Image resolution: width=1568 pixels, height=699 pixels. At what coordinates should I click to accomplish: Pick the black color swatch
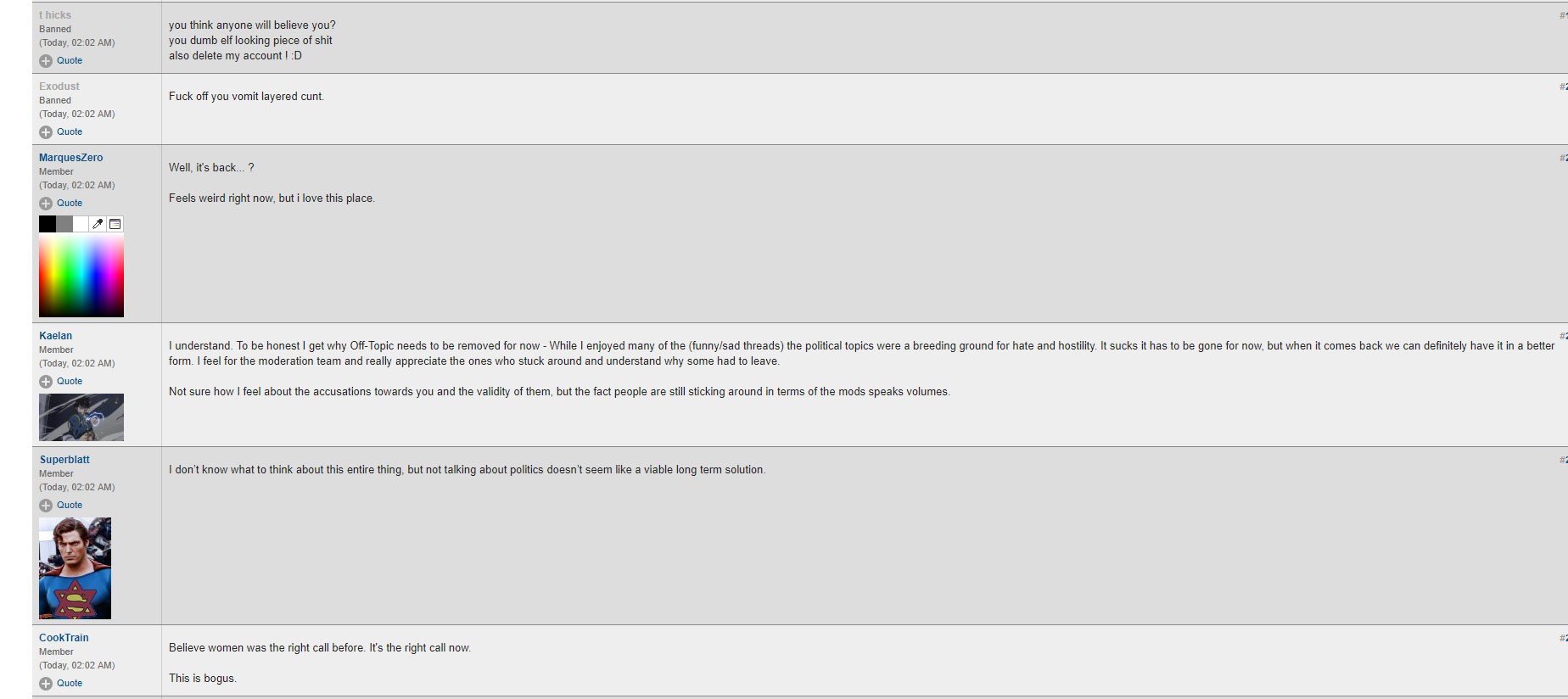click(48, 224)
